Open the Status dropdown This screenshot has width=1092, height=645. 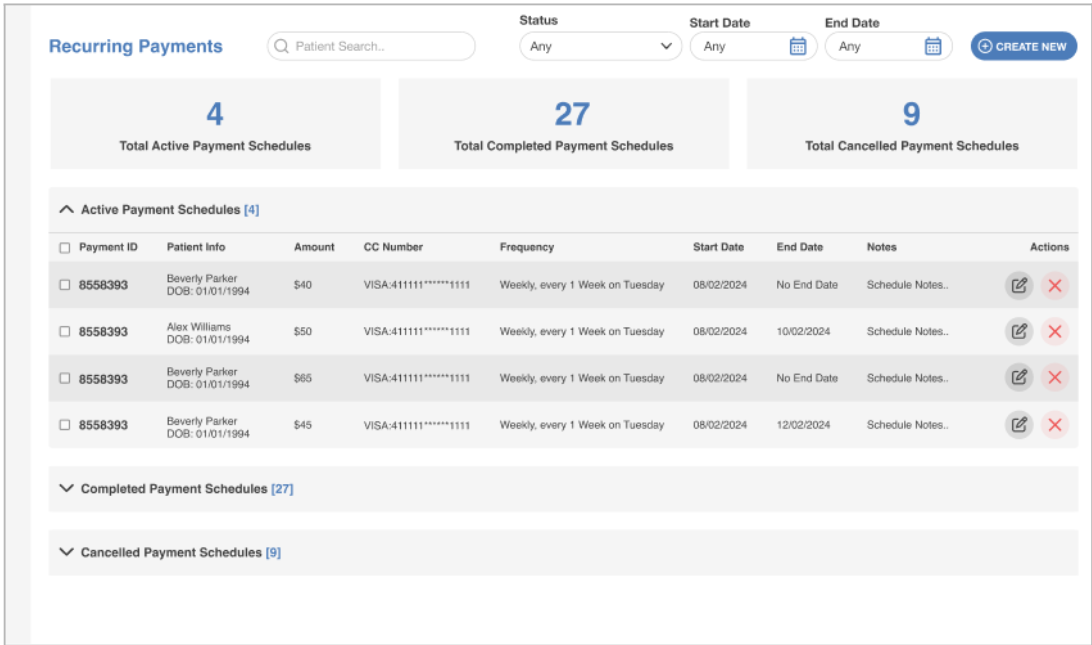click(x=600, y=46)
